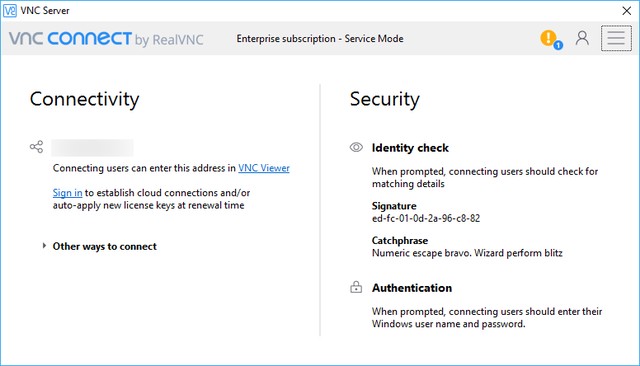Click the blurred address field

pyautogui.click(x=92, y=148)
